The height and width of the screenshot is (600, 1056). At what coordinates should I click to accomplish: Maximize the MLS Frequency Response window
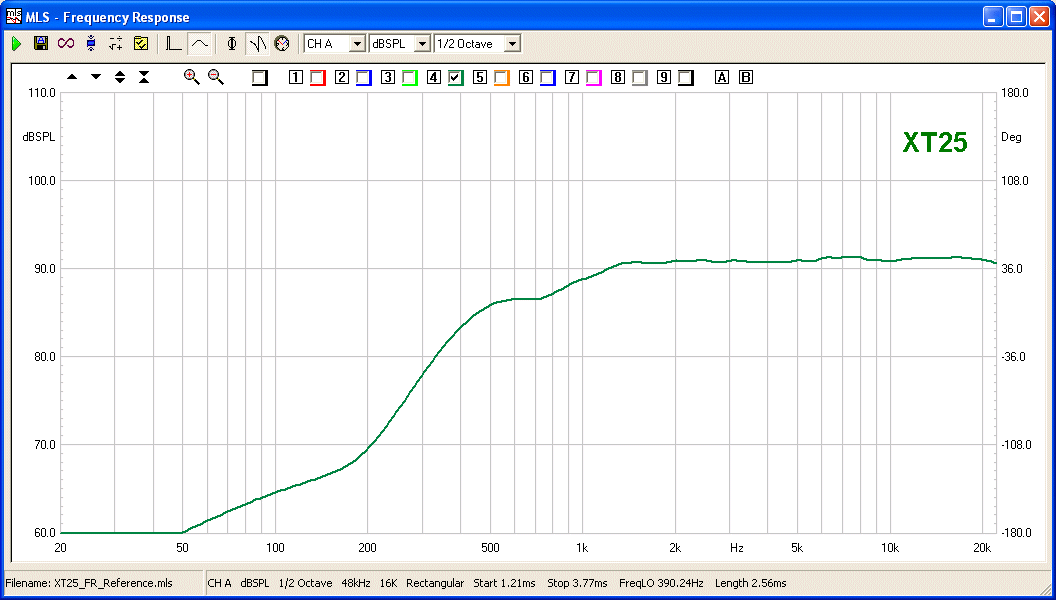[x=1016, y=17]
